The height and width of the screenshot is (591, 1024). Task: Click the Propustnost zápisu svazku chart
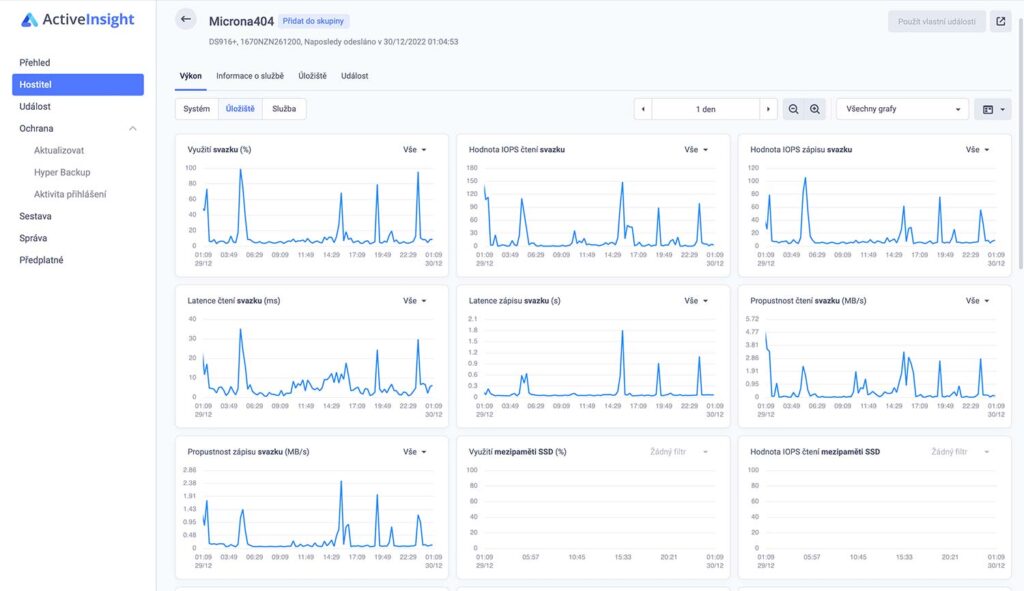click(312, 508)
